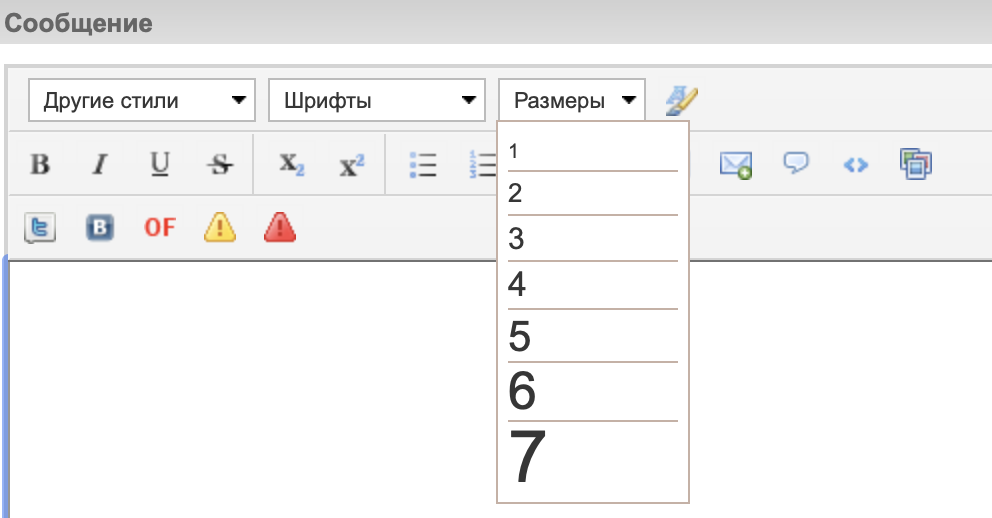Choose font size 5
Image resolution: width=992 pixels, height=518 pixels.
tap(593, 336)
